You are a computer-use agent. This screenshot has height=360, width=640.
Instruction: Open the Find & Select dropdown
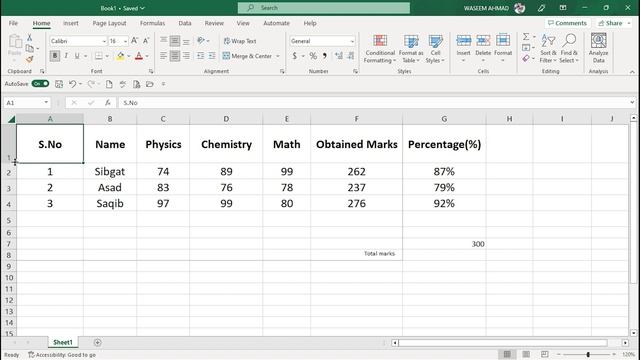(x=569, y=48)
